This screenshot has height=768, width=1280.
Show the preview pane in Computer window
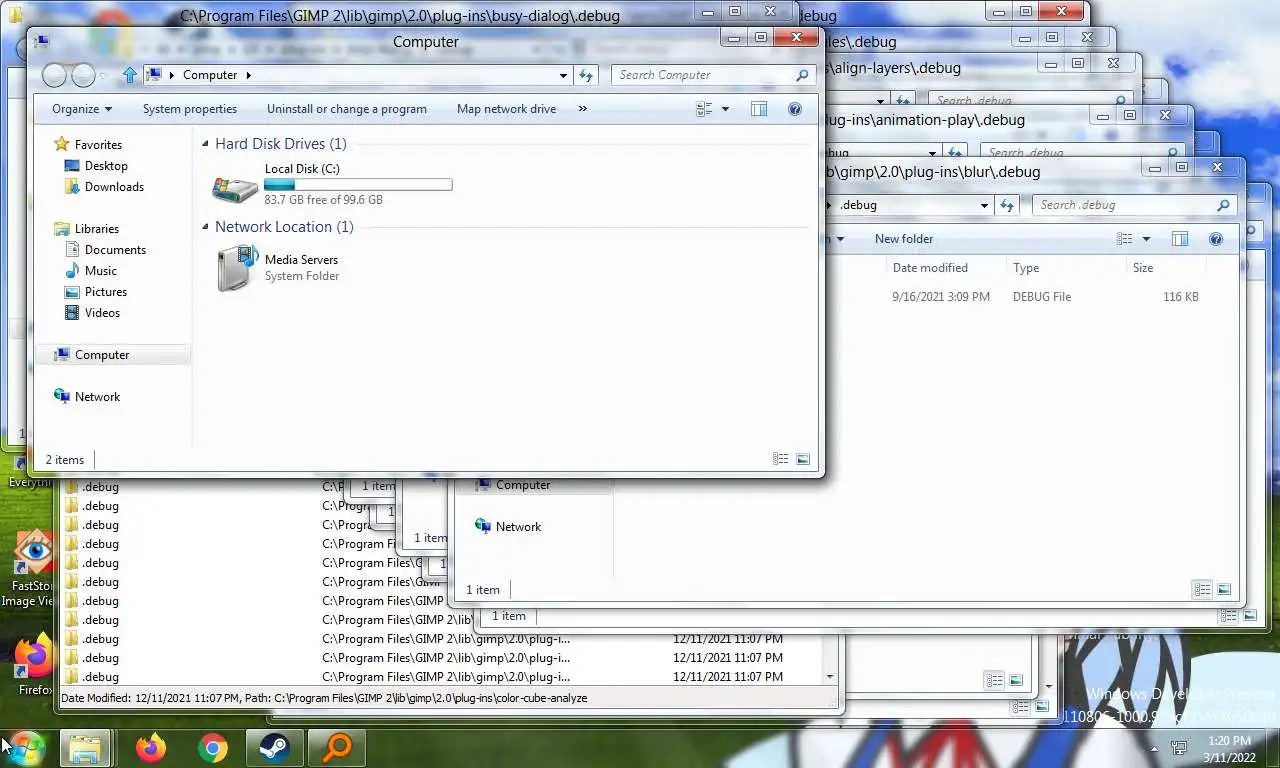click(759, 109)
